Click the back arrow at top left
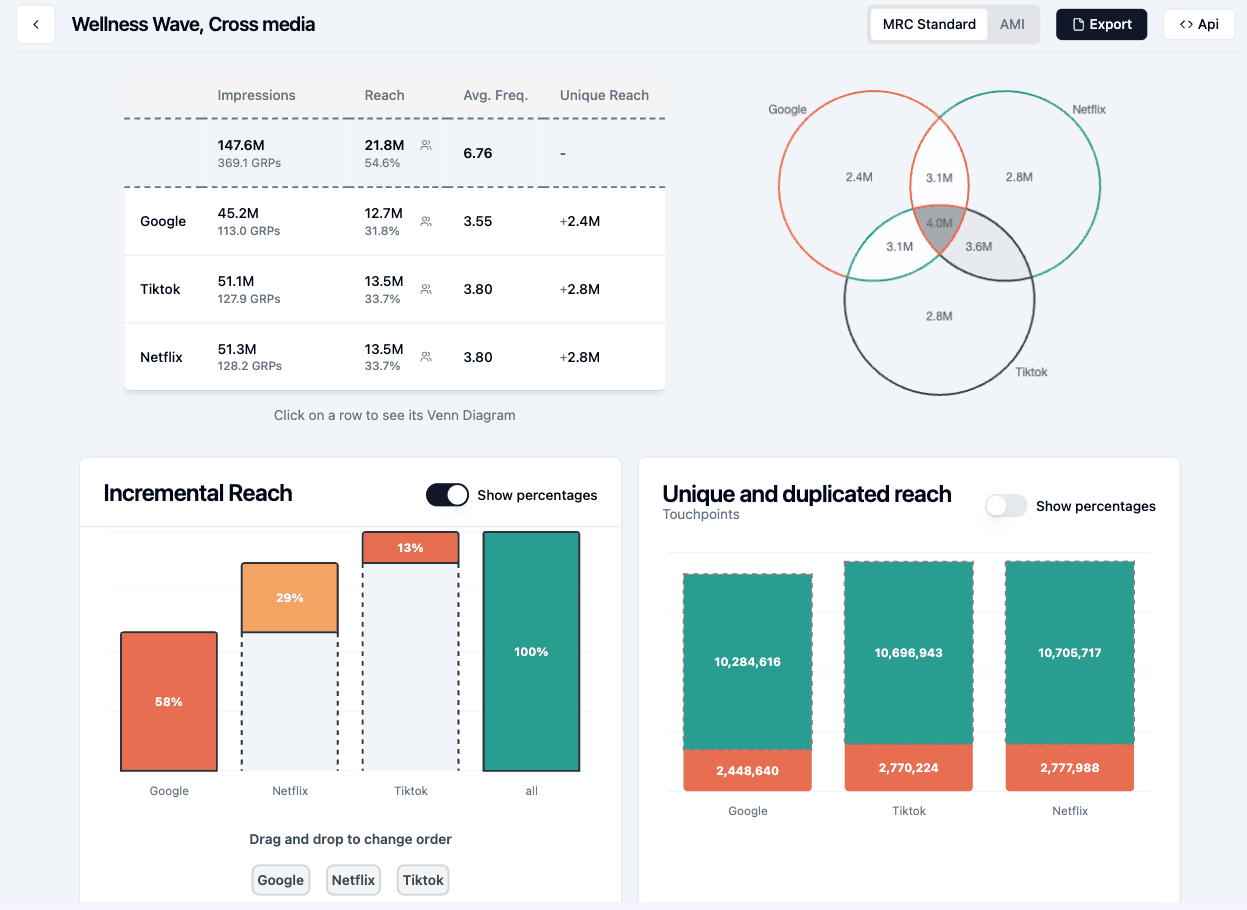This screenshot has width=1247, height=910. click(x=35, y=24)
